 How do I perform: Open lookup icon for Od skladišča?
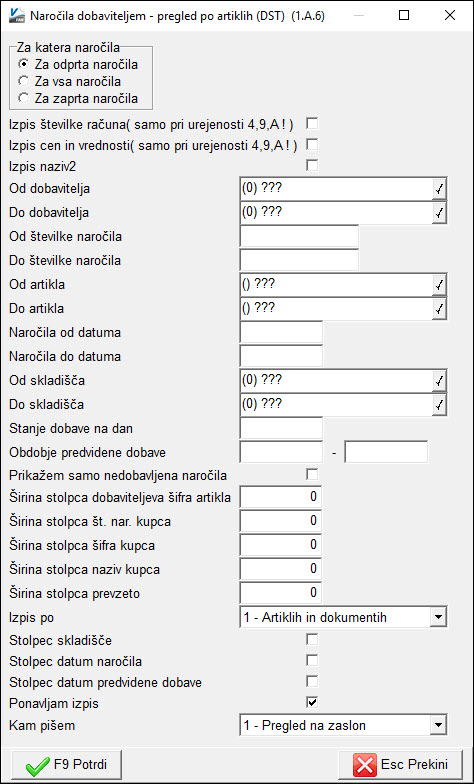[x=440, y=382]
